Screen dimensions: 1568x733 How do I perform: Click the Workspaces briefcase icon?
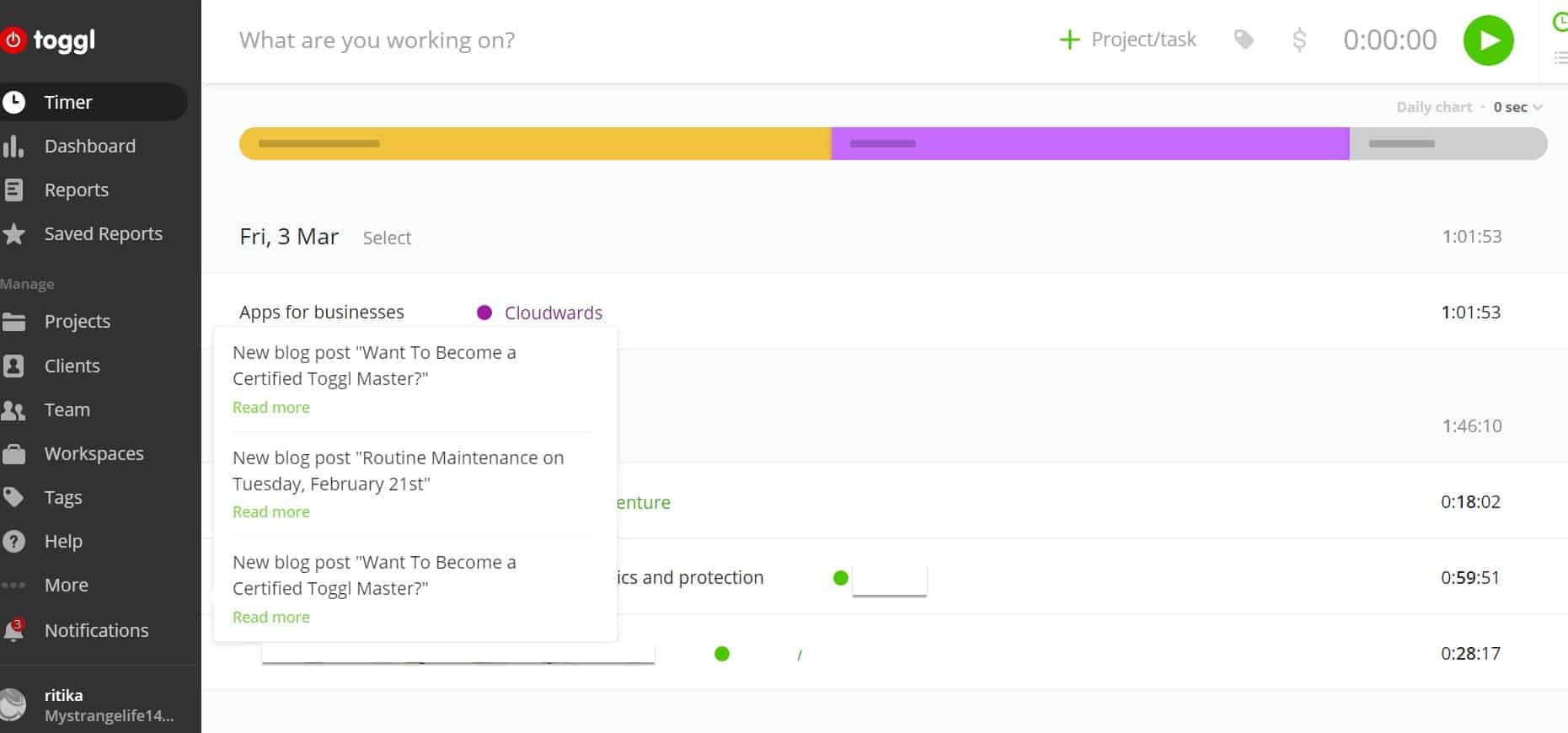pos(13,454)
